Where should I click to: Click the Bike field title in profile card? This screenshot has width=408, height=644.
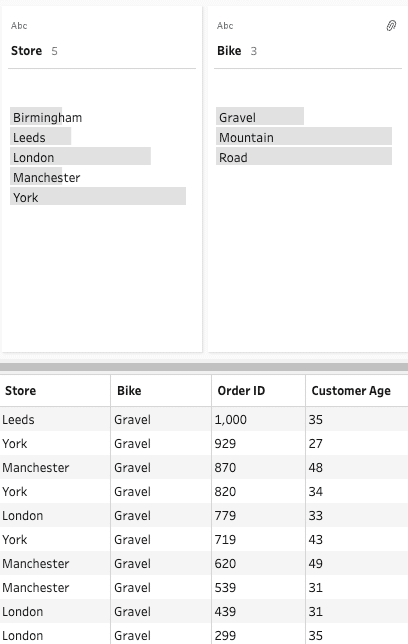(x=229, y=51)
